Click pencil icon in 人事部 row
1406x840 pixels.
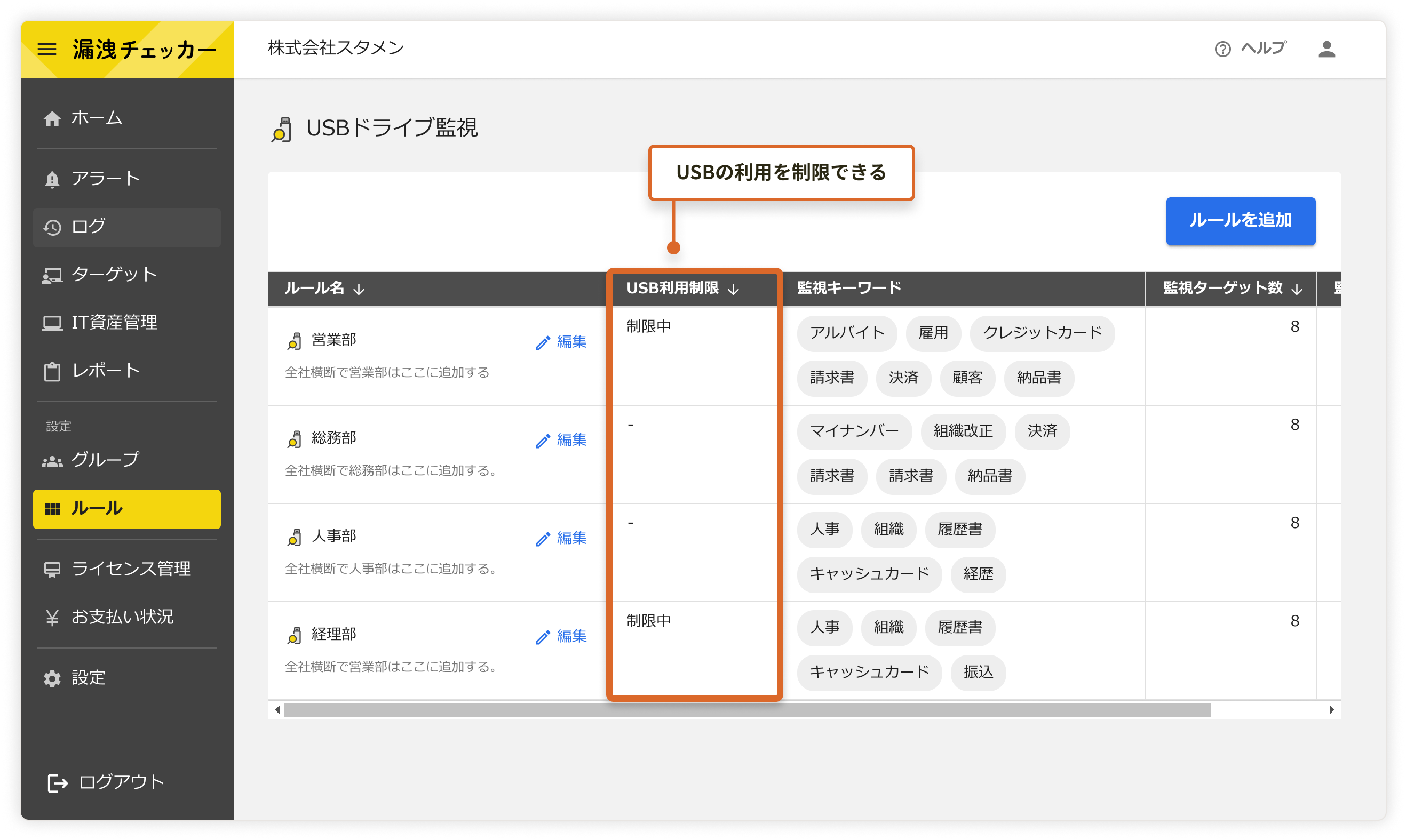[x=543, y=539]
